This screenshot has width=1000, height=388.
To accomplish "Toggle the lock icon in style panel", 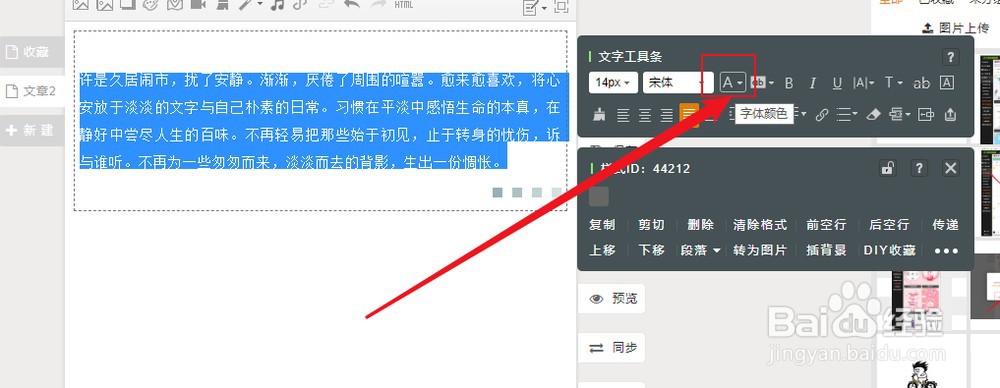I will 887,168.
